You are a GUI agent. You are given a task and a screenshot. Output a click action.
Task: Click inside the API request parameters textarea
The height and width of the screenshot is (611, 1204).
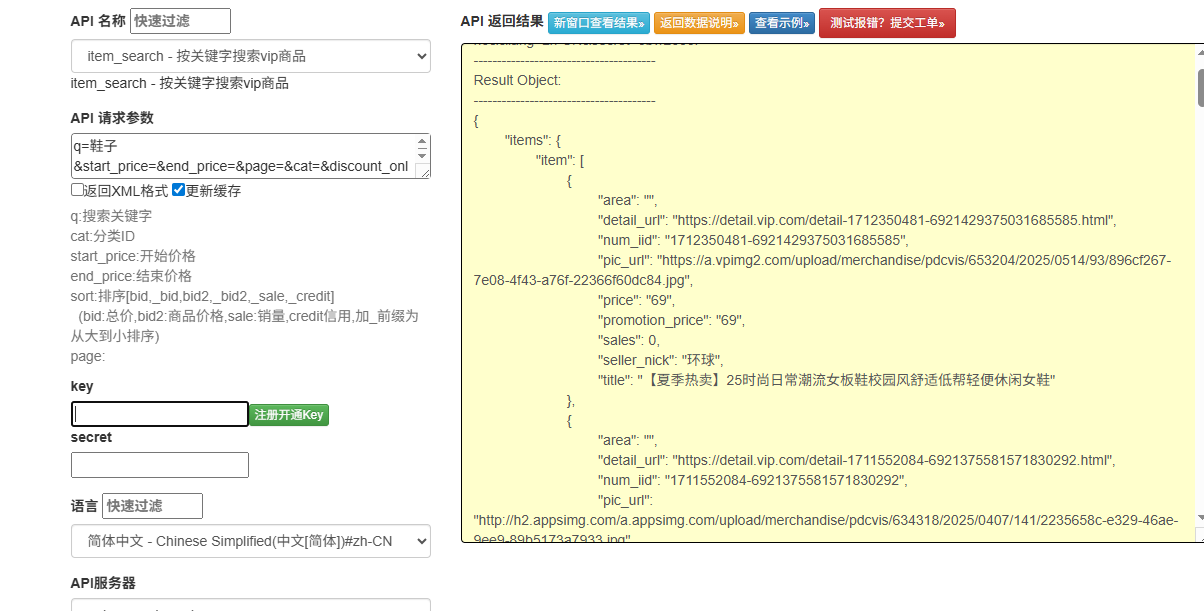coord(240,156)
